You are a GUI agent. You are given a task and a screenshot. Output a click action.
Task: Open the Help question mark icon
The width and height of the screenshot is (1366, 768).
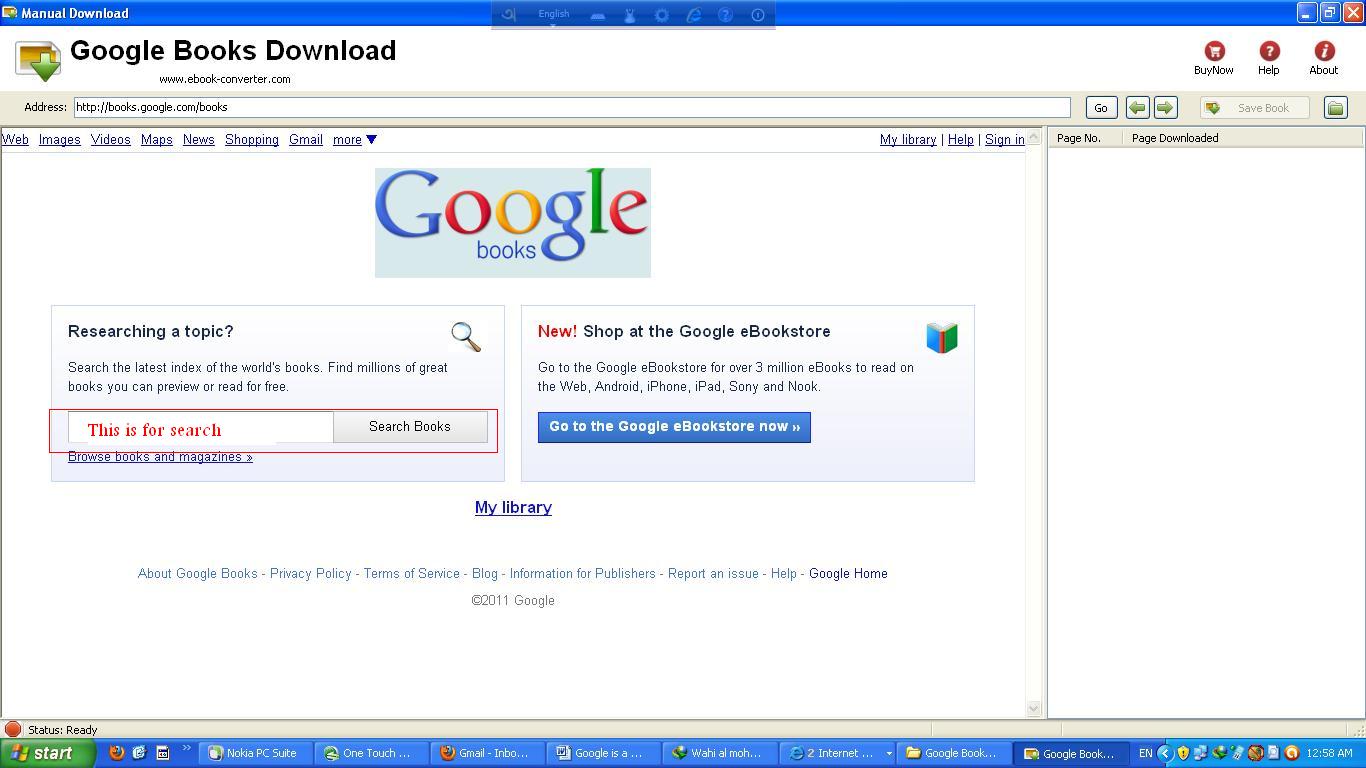click(x=1269, y=51)
